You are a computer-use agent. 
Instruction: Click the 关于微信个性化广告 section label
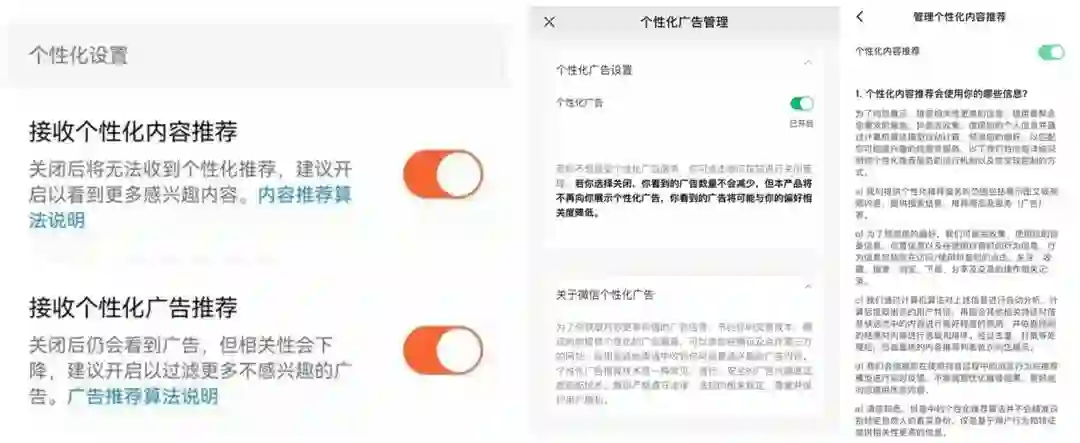point(605,295)
